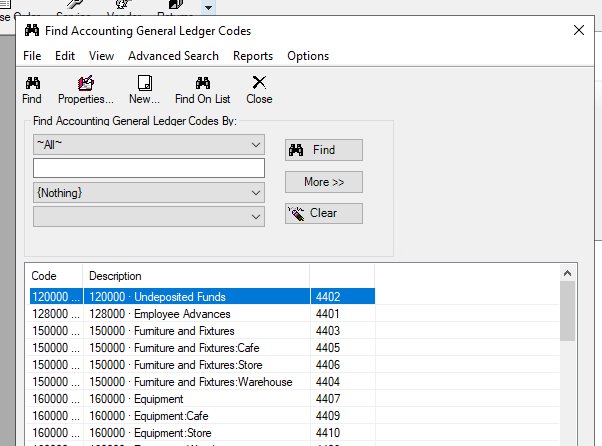Image resolution: width=602 pixels, height=446 pixels.
Task: Open the toolbar overflow arrow in the background window
Action: (208, 8)
